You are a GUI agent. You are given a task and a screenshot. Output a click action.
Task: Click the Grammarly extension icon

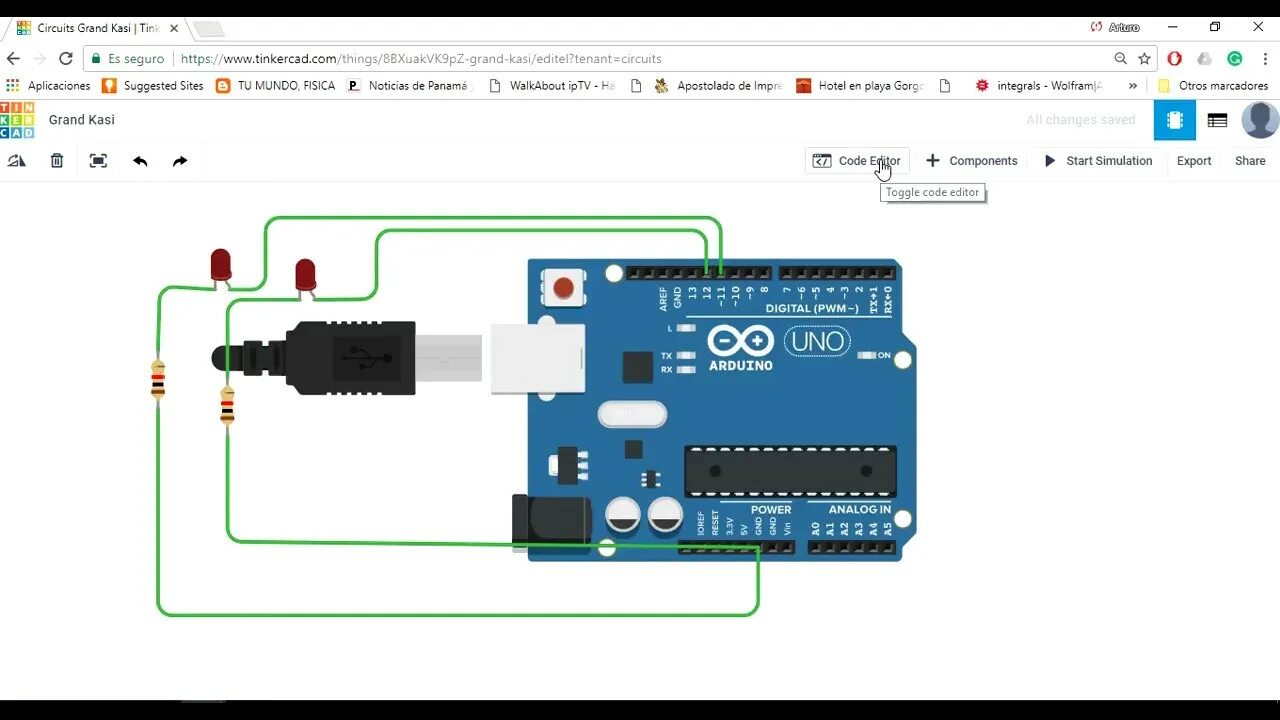pyautogui.click(x=1235, y=58)
